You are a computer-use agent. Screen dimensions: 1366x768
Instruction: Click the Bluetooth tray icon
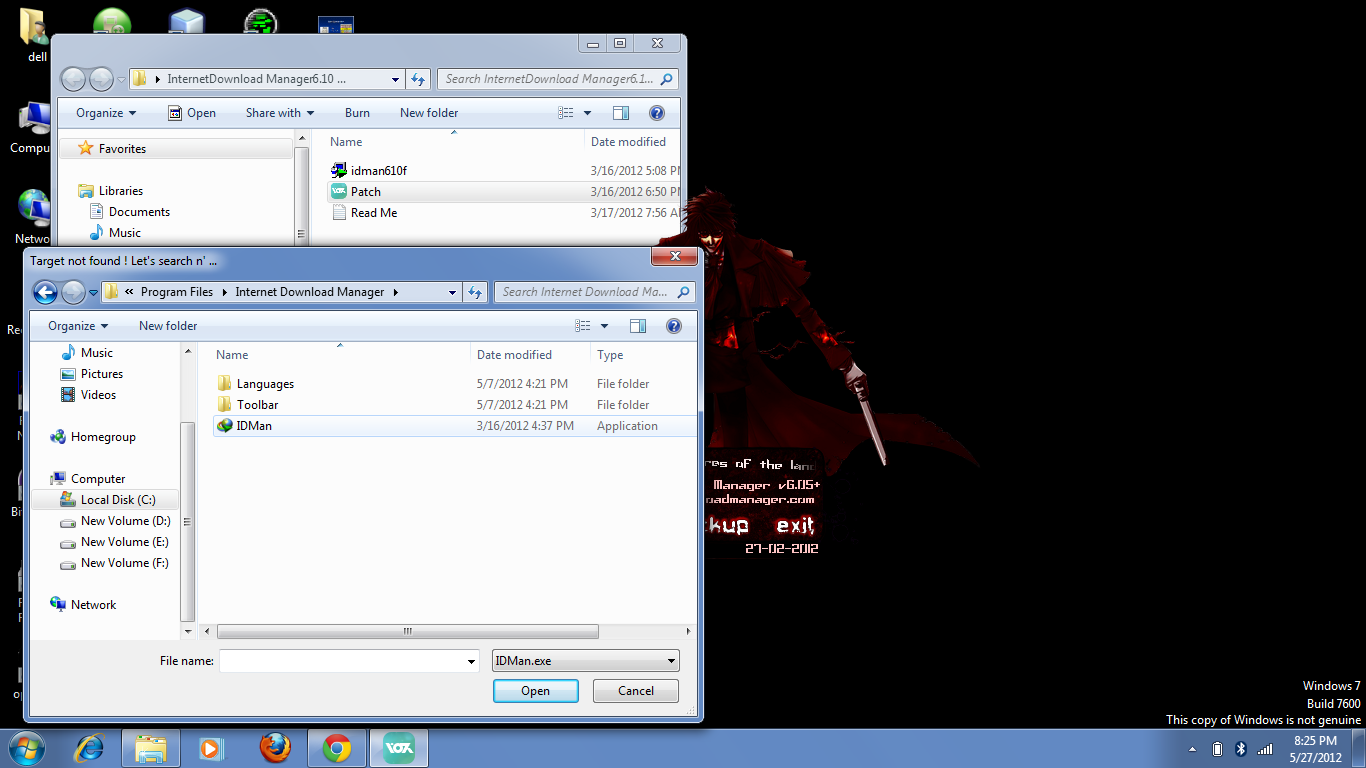pos(1240,749)
